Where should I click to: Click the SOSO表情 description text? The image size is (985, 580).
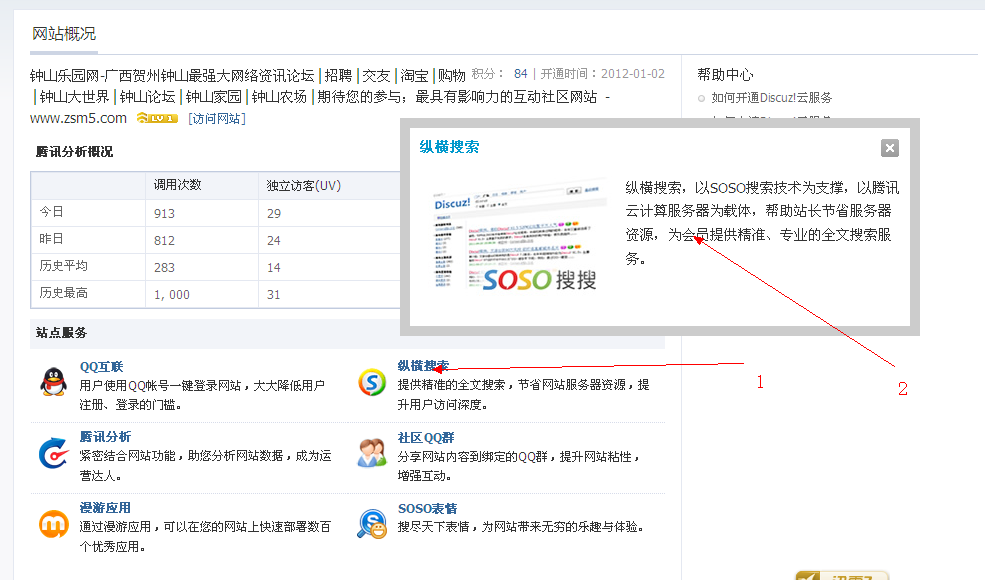pyautogui.click(x=521, y=527)
